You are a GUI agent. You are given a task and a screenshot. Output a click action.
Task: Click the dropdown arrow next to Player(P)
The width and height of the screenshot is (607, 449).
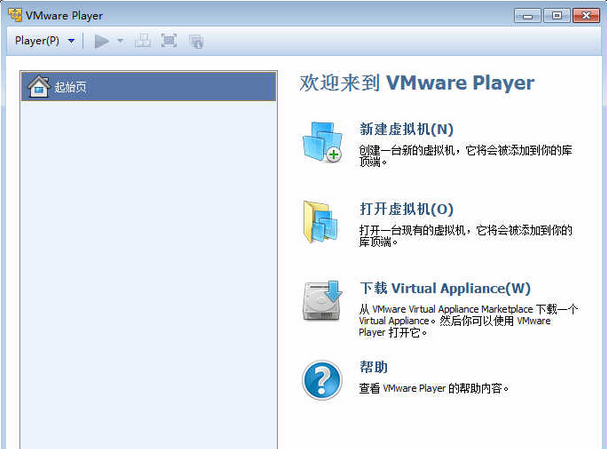click(x=71, y=41)
